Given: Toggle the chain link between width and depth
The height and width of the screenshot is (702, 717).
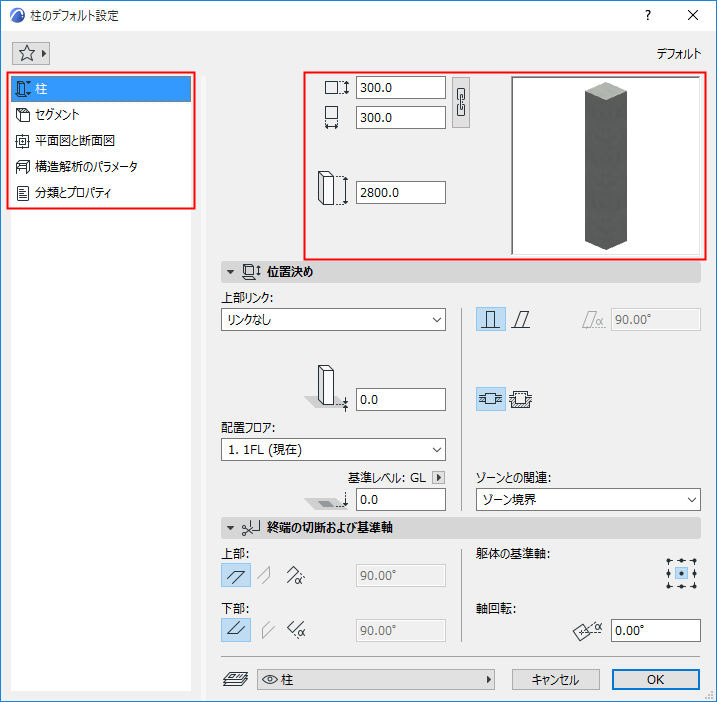Looking at the screenshot, I should (460, 102).
